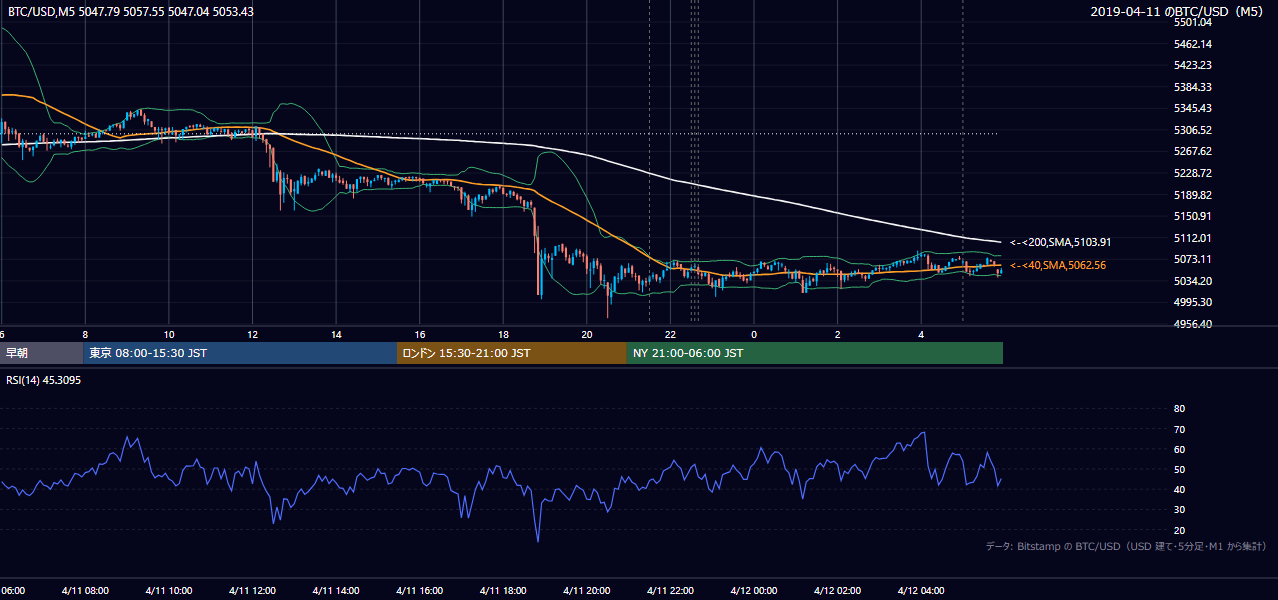The image size is (1278, 600).
Task: Click price axis label 5306.52
Action: click(1193, 130)
